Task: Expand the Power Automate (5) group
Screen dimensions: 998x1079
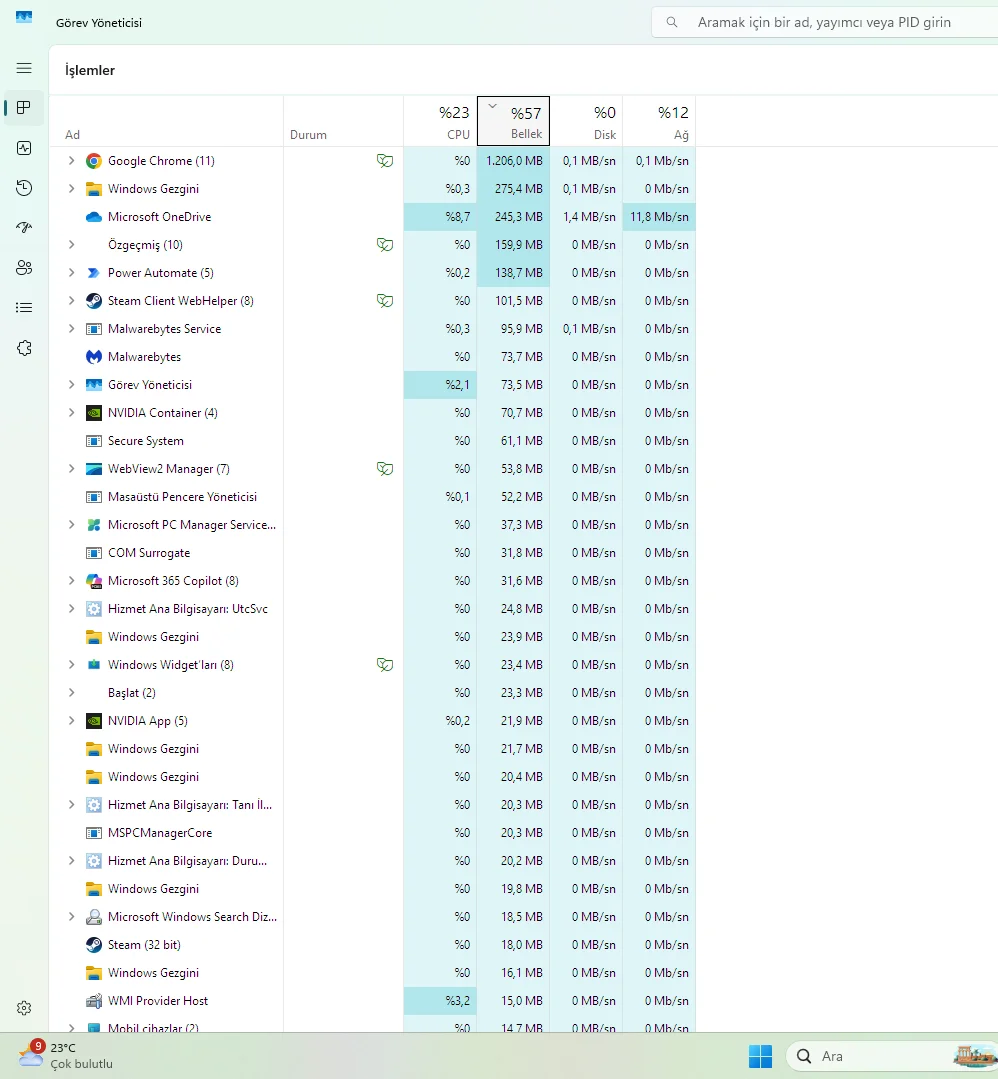Action: (x=71, y=273)
